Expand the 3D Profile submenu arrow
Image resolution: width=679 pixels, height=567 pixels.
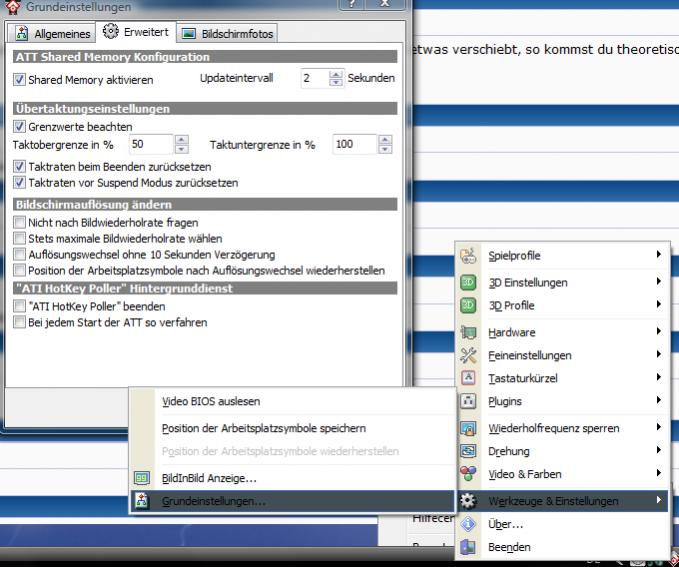tap(658, 304)
